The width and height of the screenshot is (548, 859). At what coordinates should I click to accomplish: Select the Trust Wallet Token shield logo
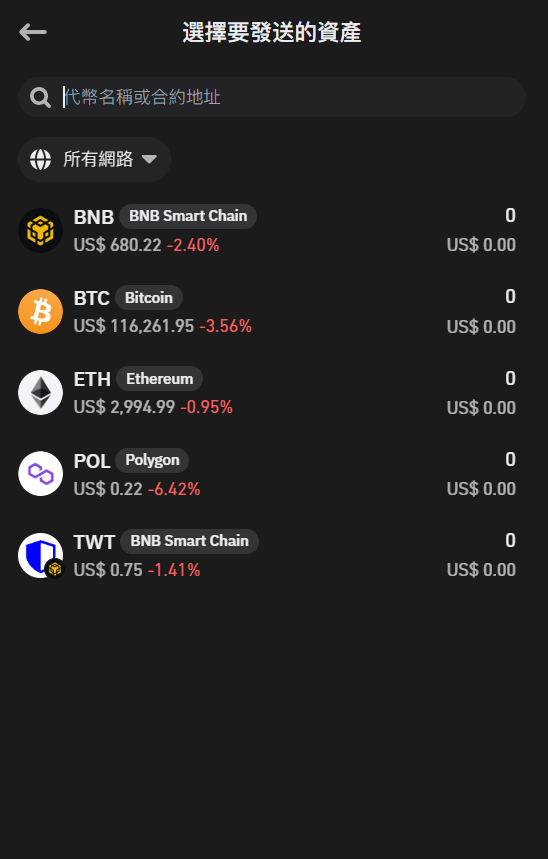[x=41, y=555]
